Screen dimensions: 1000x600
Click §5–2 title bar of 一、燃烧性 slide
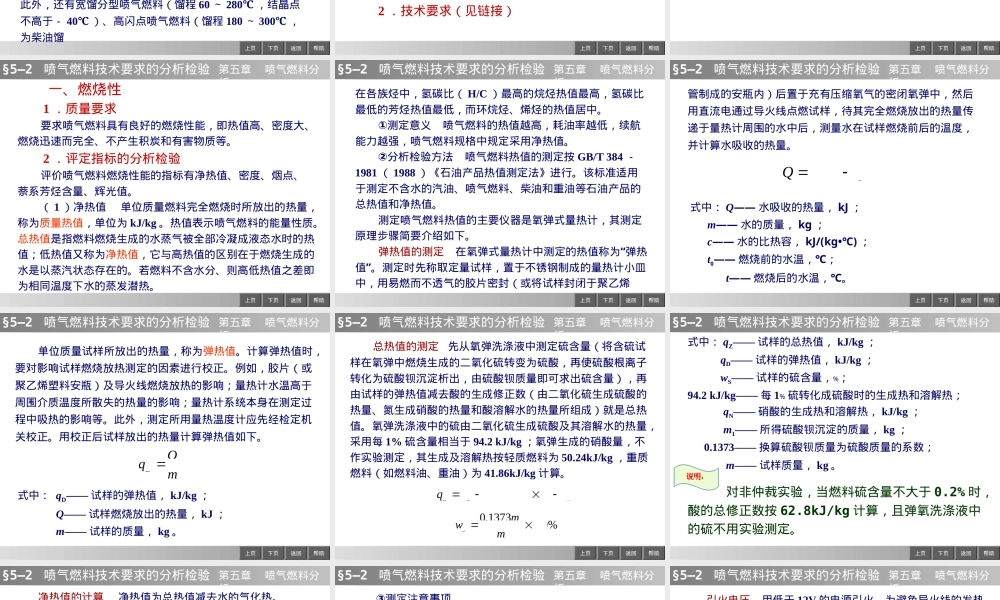[x=165, y=69]
